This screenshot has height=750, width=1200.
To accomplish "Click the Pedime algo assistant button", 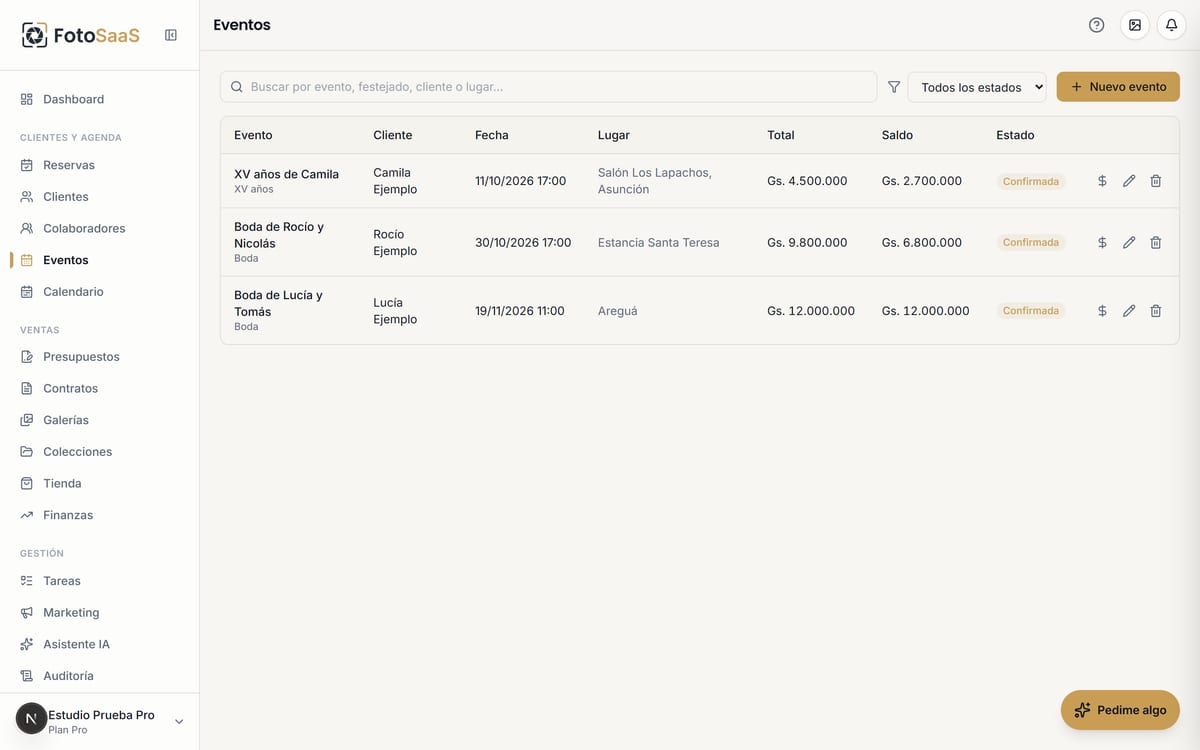I will [x=1120, y=710].
